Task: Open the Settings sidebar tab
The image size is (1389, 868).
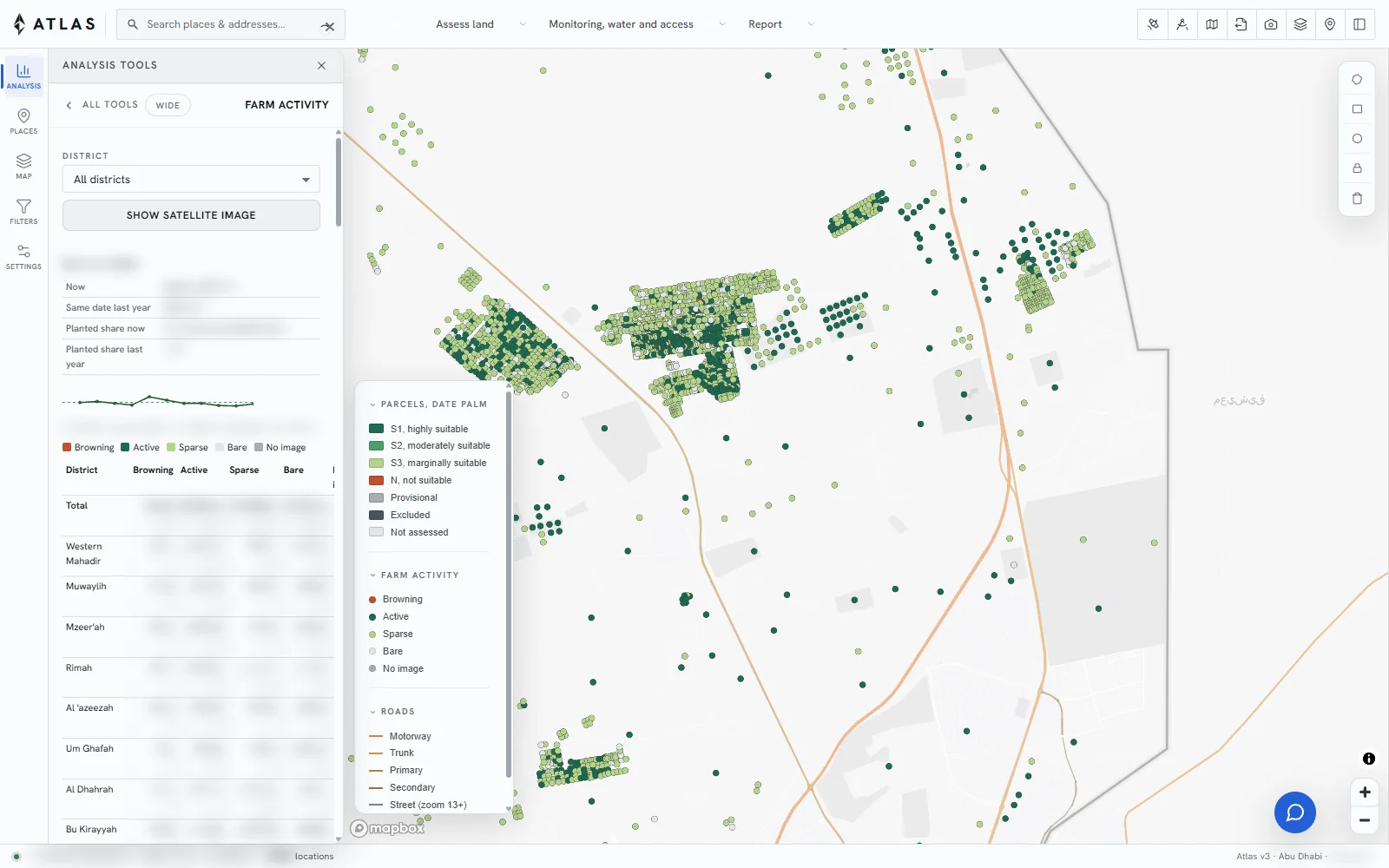Action: pos(23,256)
